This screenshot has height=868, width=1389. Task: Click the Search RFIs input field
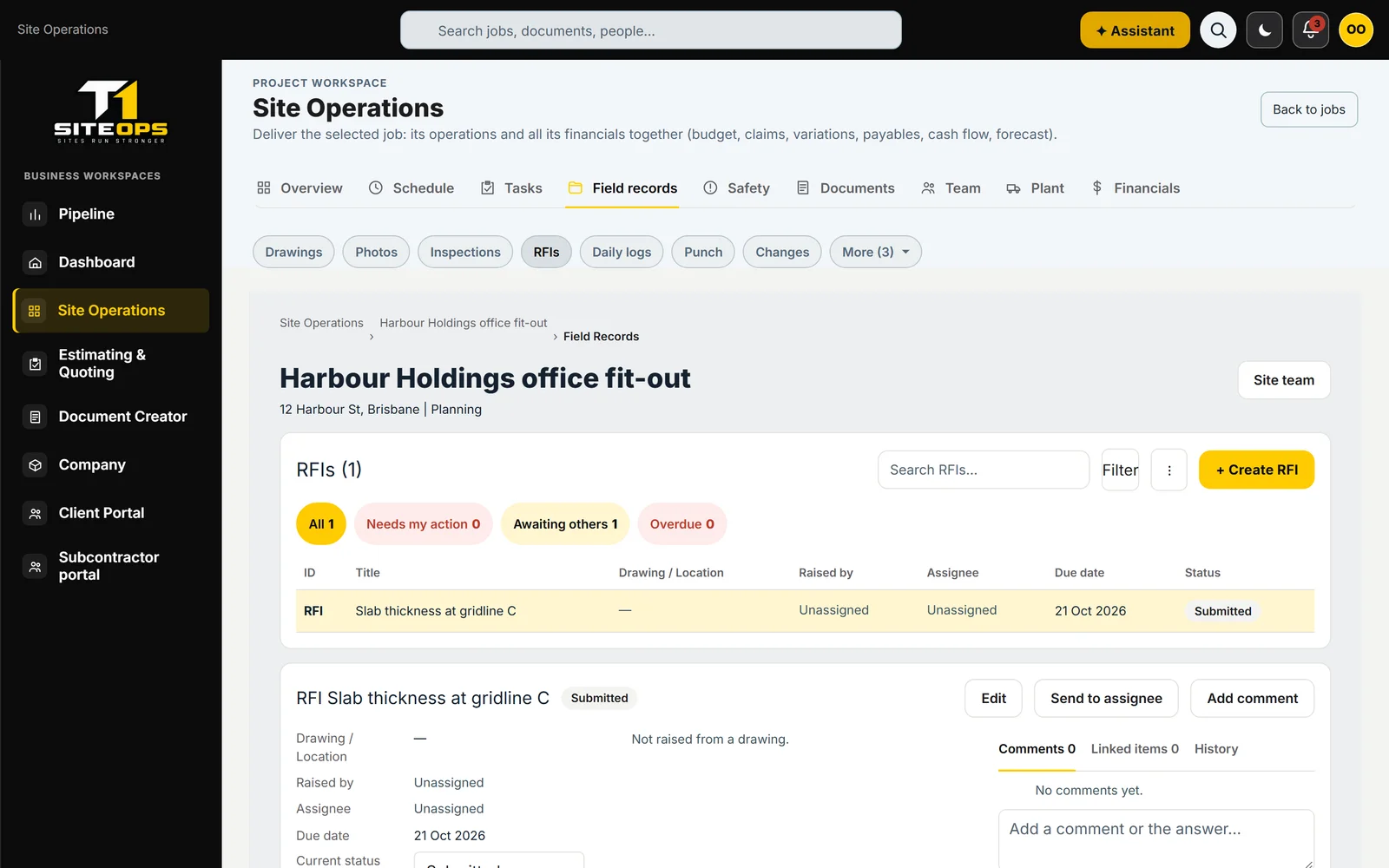click(984, 470)
